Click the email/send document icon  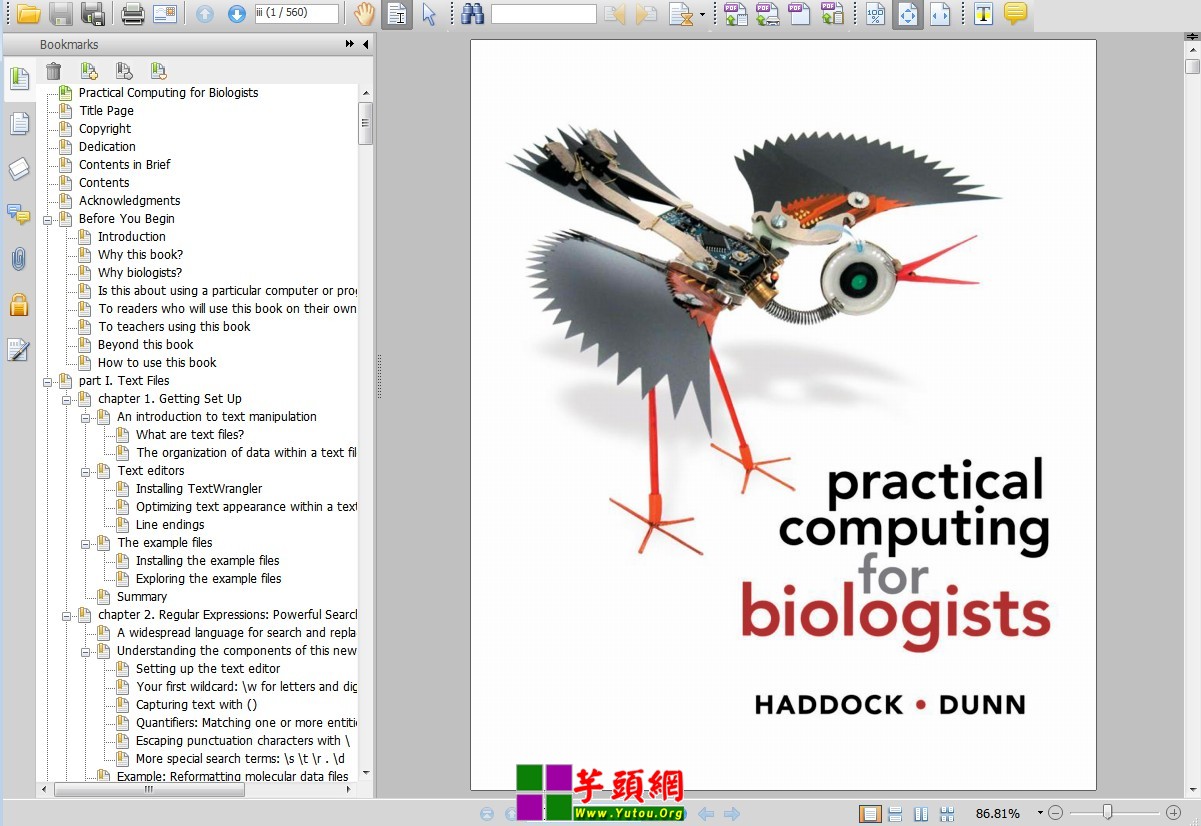pyautogui.click(x=164, y=14)
